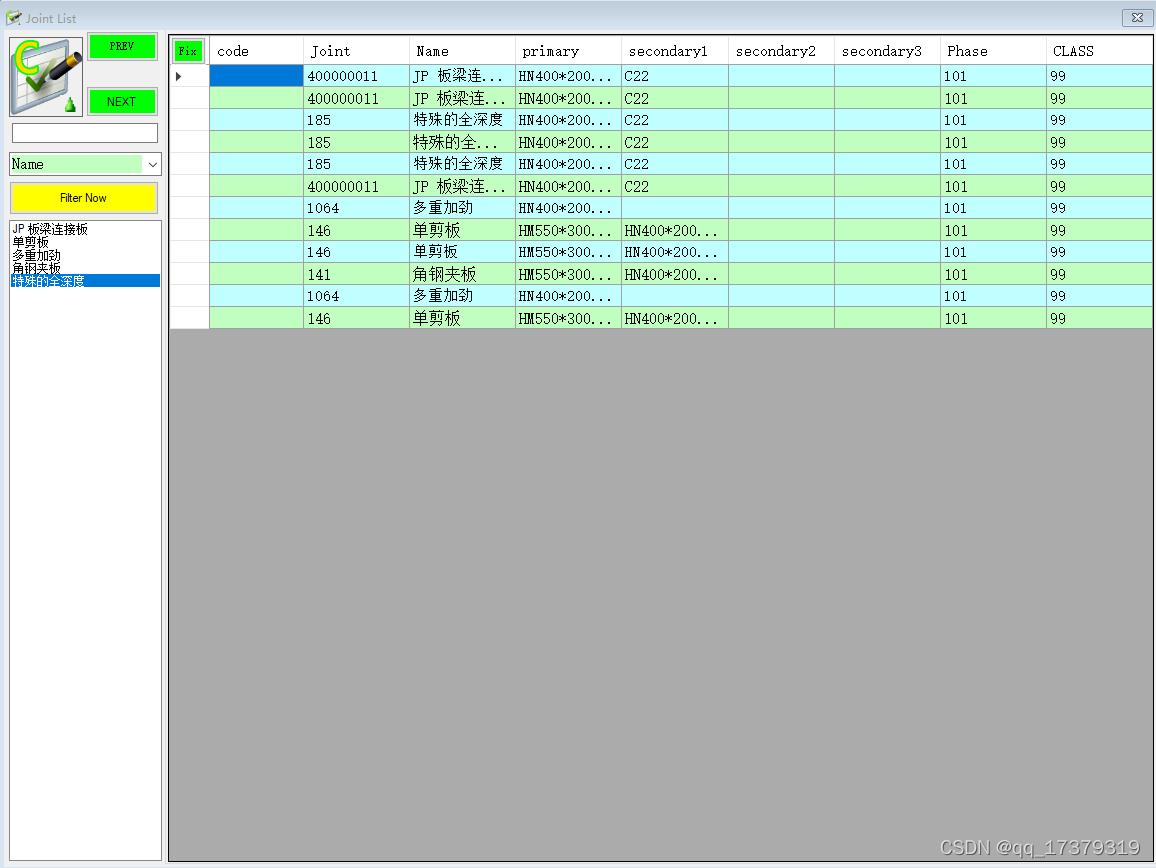Close the Joint List window
The image size is (1156, 868).
point(1137,18)
